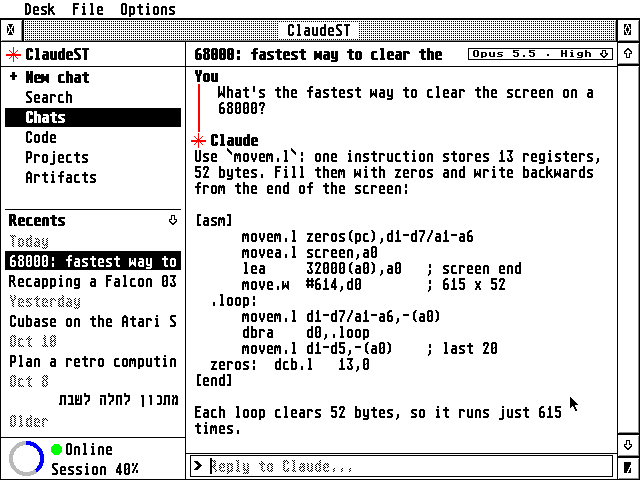This screenshot has width=640, height=480.
Task: Open the Projects section
Action: point(93,158)
